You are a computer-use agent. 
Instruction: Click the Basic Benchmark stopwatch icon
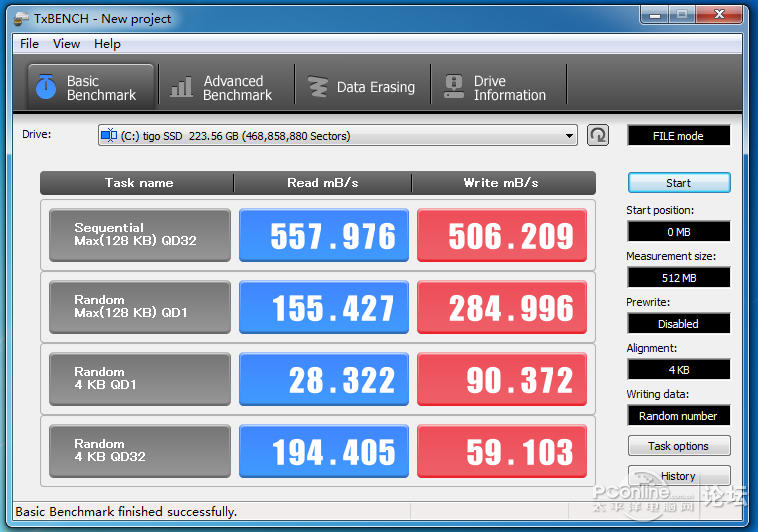pos(45,88)
